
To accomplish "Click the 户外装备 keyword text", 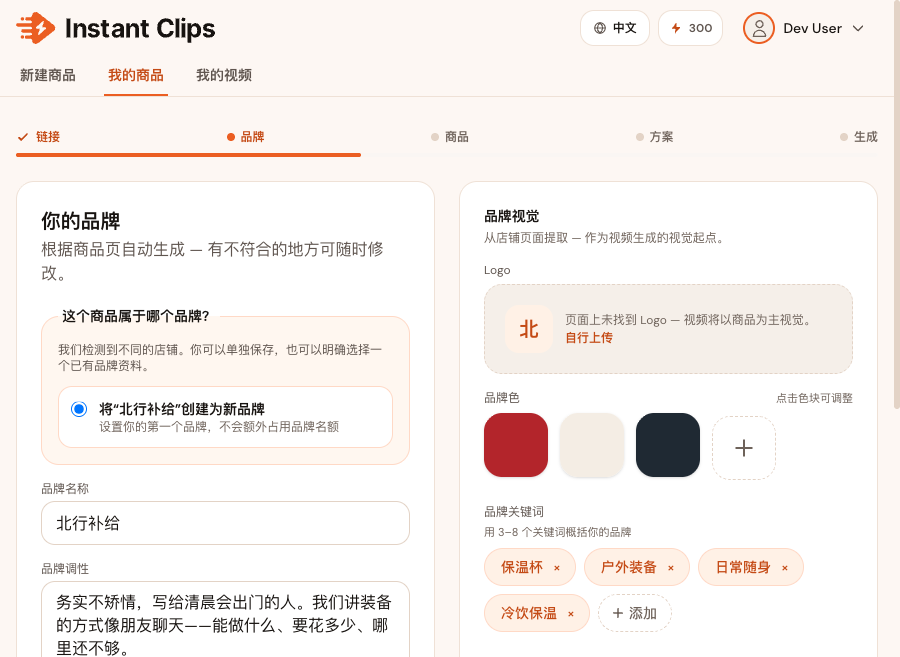I will 629,567.
